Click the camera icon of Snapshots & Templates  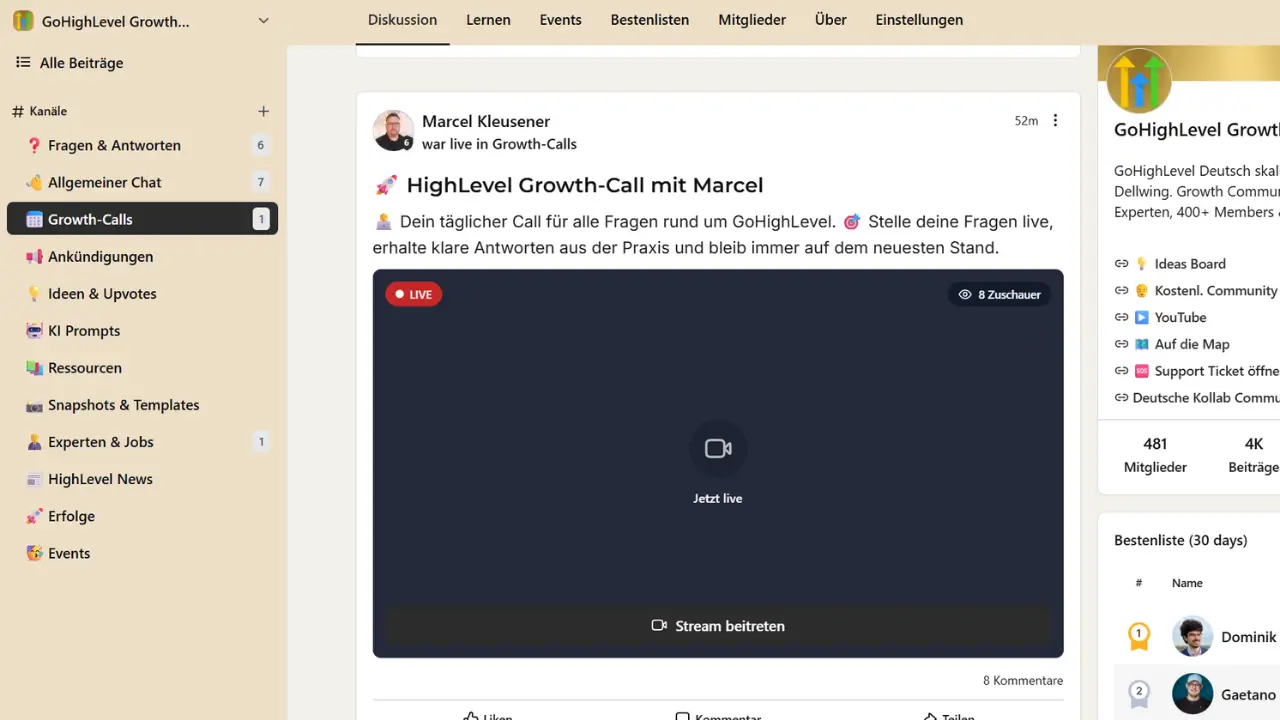pos(34,404)
